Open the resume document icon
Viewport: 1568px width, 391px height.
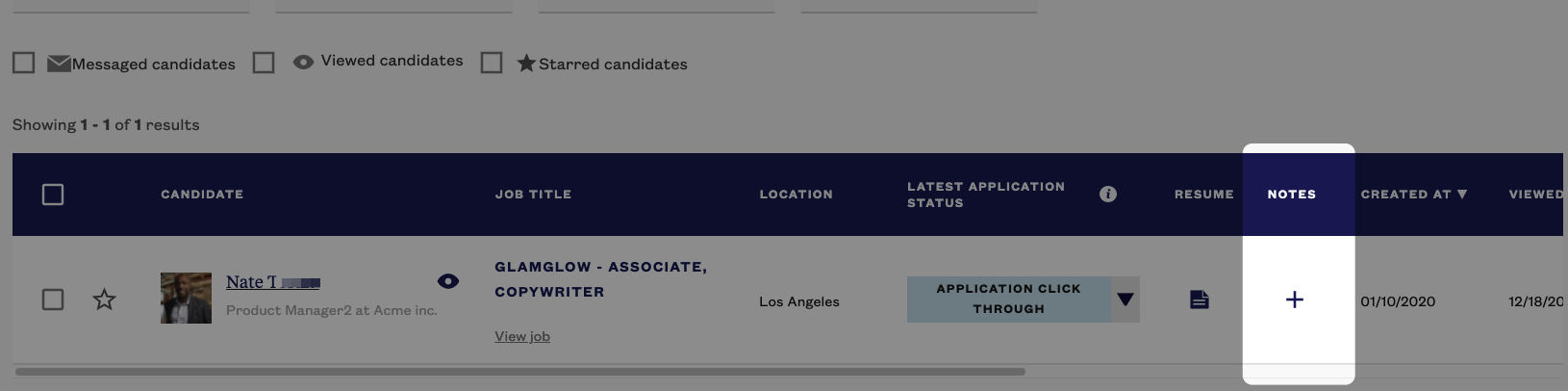click(x=1199, y=300)
